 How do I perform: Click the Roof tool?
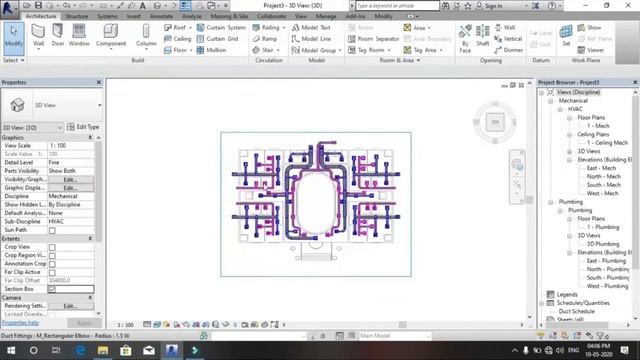click(178, 27)
